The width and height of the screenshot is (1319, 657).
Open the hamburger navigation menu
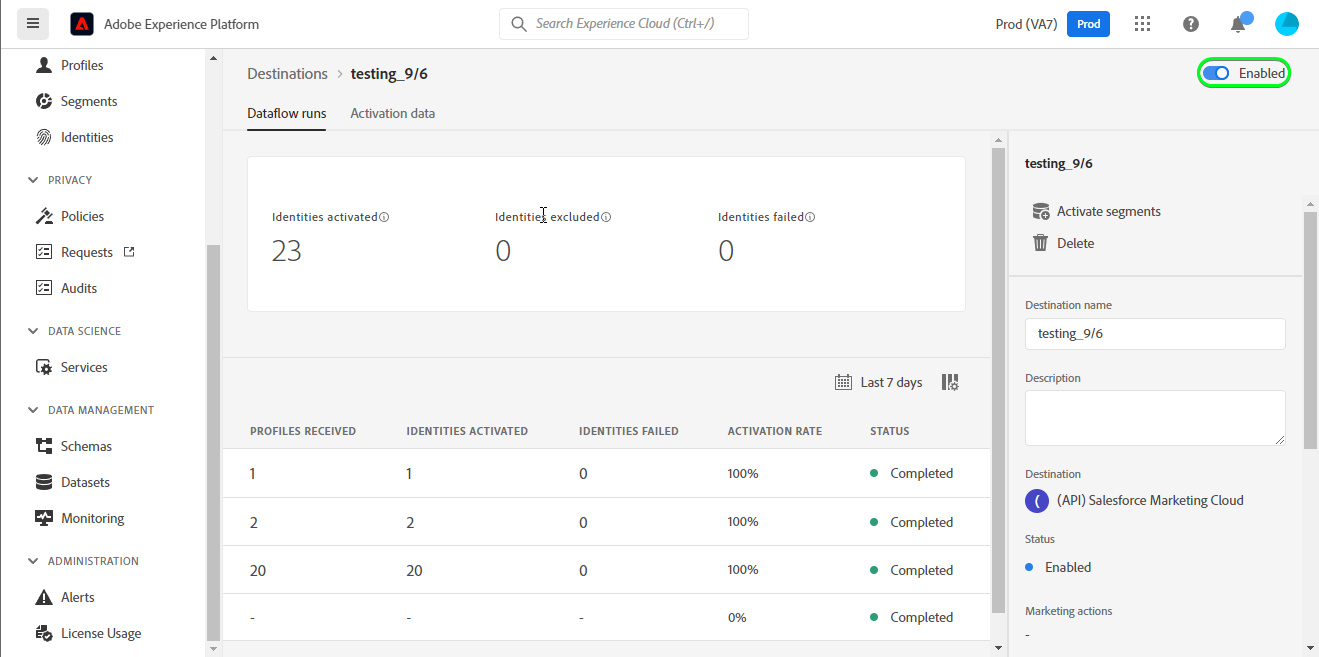pyautogui.click(x=32, y=24)
